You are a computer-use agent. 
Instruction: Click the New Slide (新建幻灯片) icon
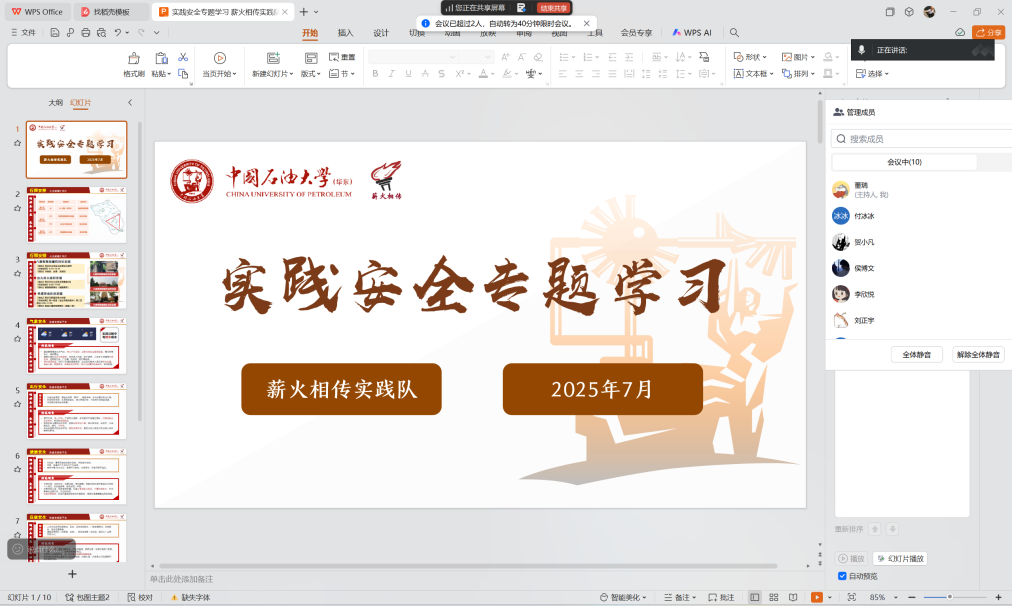[273, 58]
